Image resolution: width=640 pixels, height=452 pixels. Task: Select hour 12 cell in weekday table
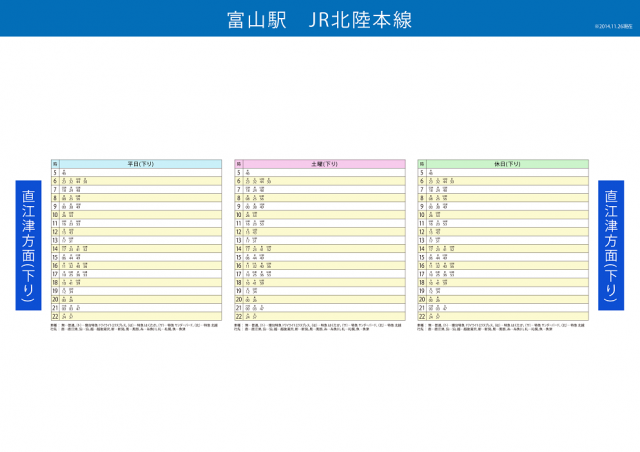[x=56, y=232]
